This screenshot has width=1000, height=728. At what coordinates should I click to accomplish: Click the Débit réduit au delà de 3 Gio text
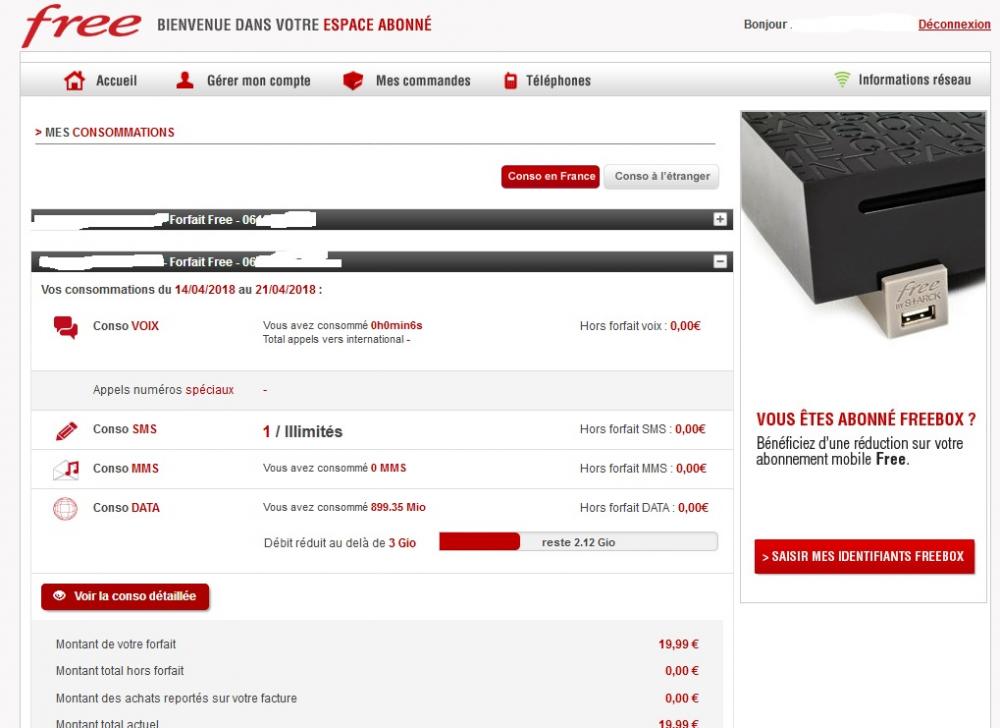point(340,543)
